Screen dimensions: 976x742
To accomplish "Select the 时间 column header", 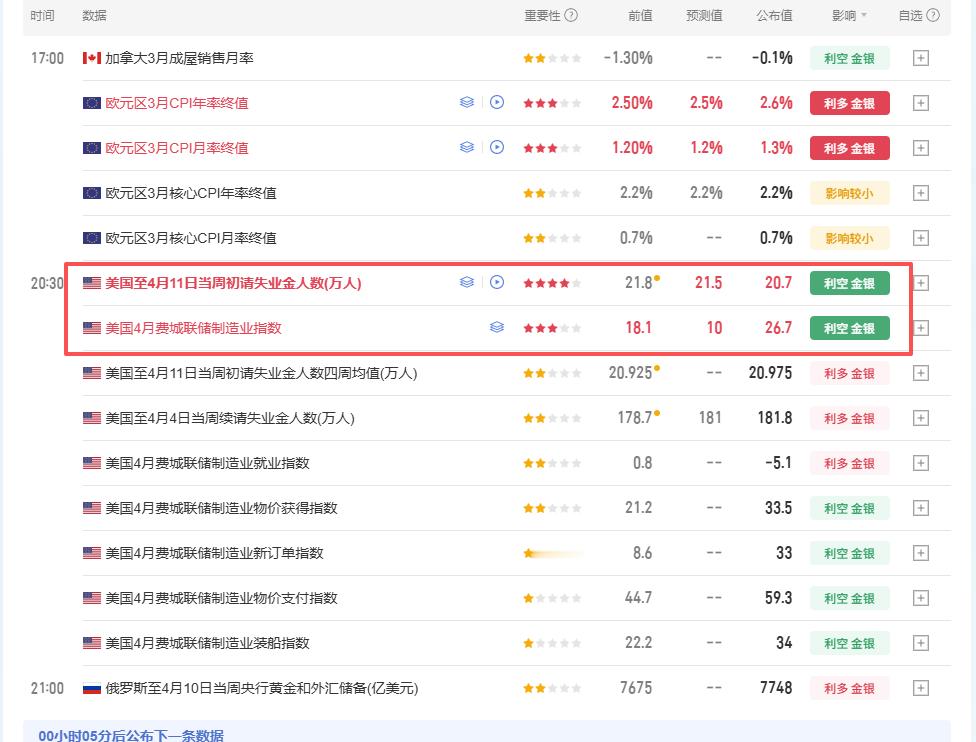I will click(42, 16).
